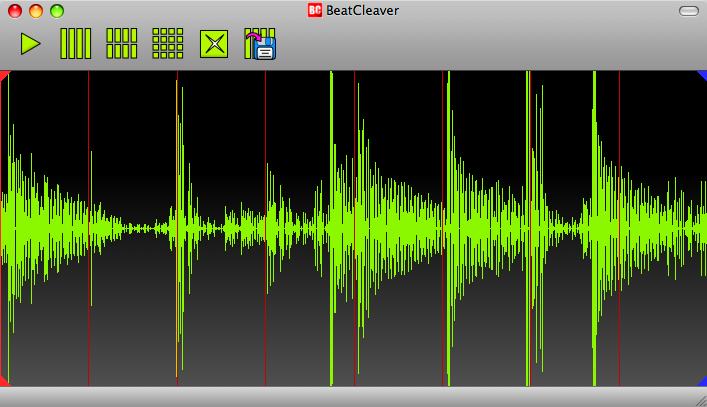Click the BeatCleaver BC title icon
The height and width of the screenshot is (407, 707).
pyautogui.click(x=315, y=10)
